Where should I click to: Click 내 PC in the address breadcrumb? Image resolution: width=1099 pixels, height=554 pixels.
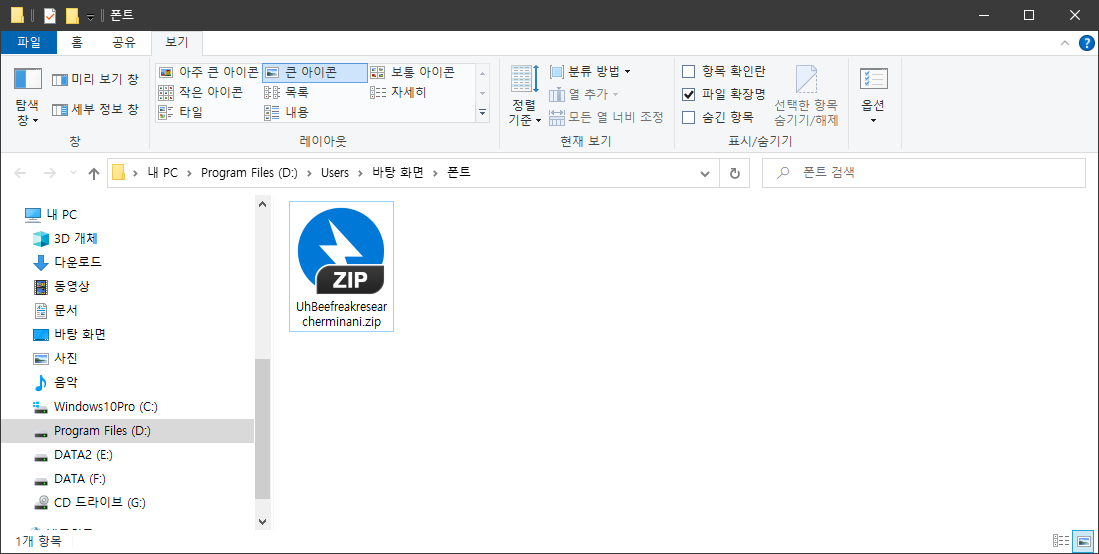pyautogui.click(x=163, y=173)
